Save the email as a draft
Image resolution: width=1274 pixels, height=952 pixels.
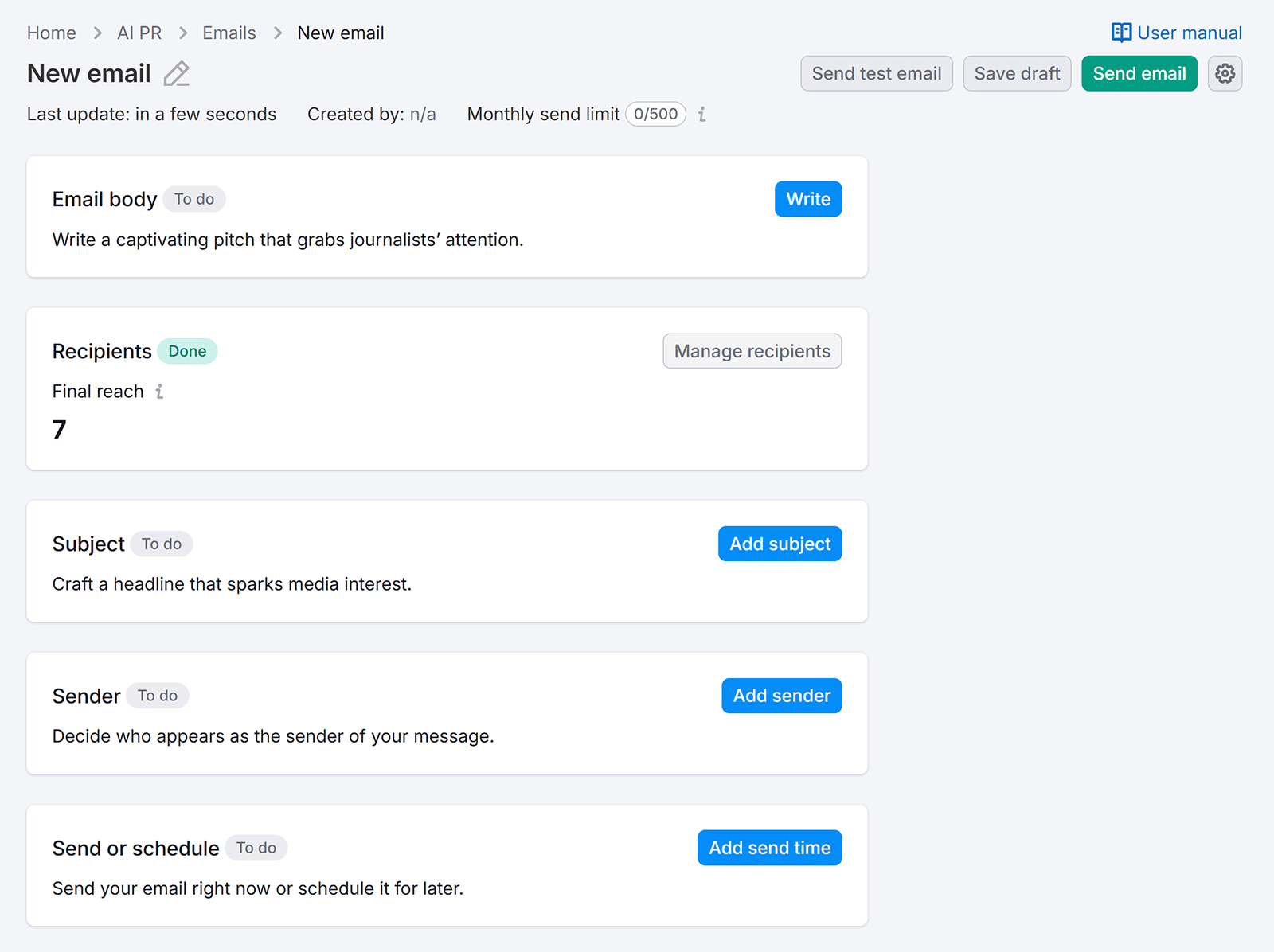point(1017,73)
